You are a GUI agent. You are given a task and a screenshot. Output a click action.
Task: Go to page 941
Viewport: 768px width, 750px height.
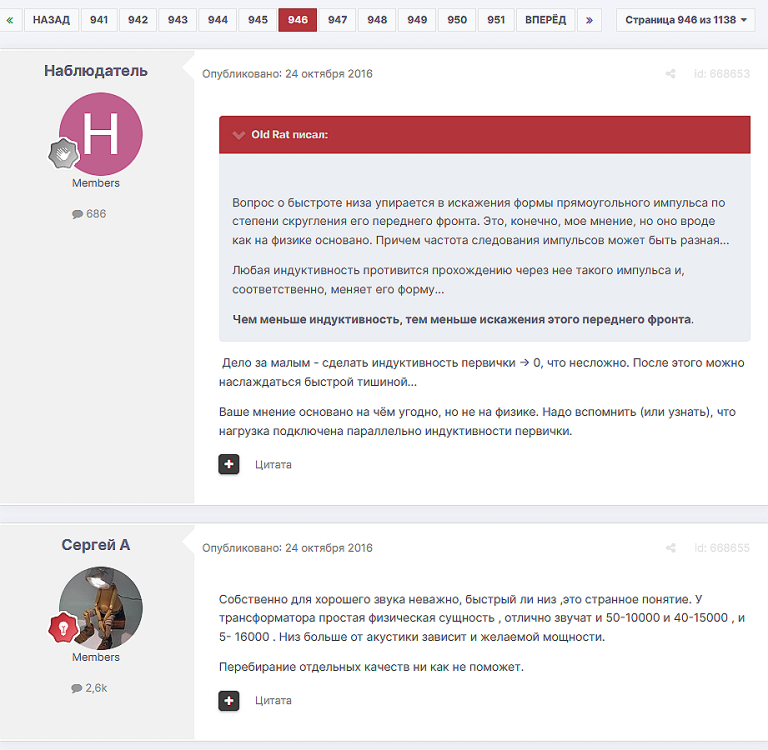99,20
